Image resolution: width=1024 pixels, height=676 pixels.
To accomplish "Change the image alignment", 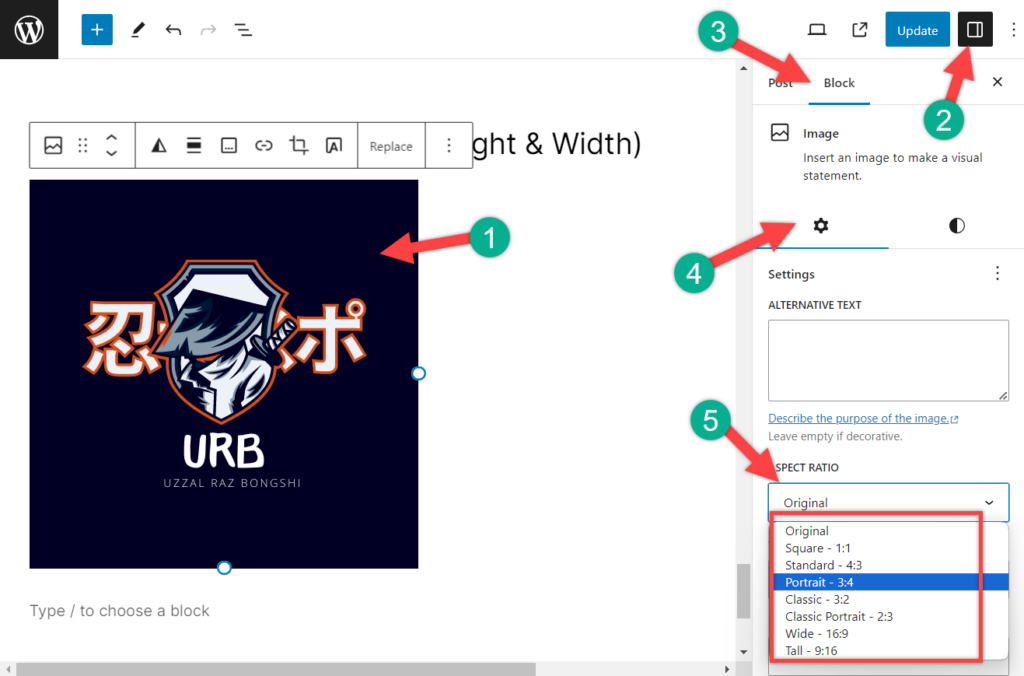I will (193, 145).
